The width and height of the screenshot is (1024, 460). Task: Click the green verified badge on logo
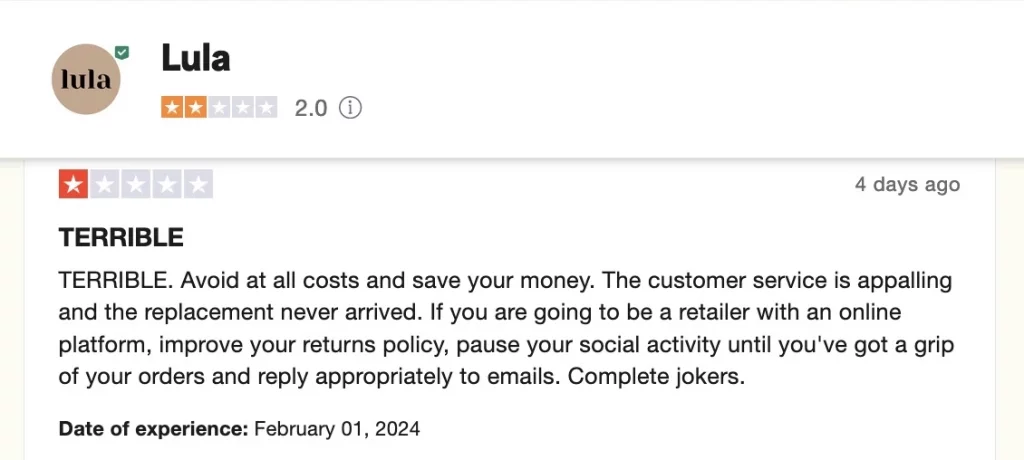pos(121,52)
